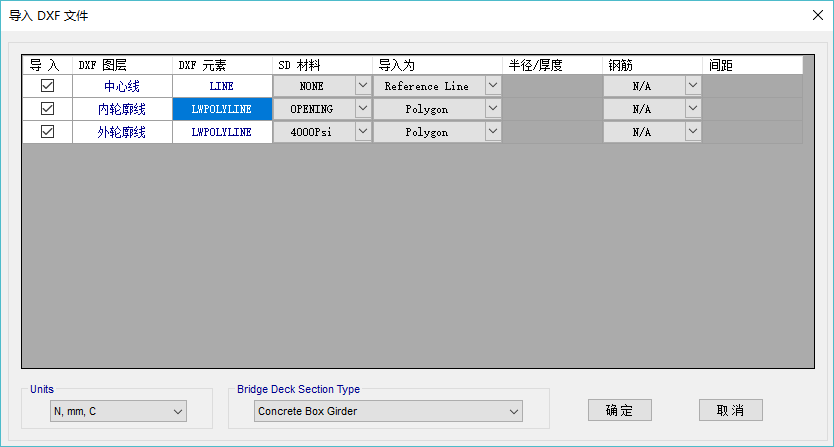Open the 4000Psi material dropdown
The height and width of the screenshot is (447, 834).
click(362, 132)
